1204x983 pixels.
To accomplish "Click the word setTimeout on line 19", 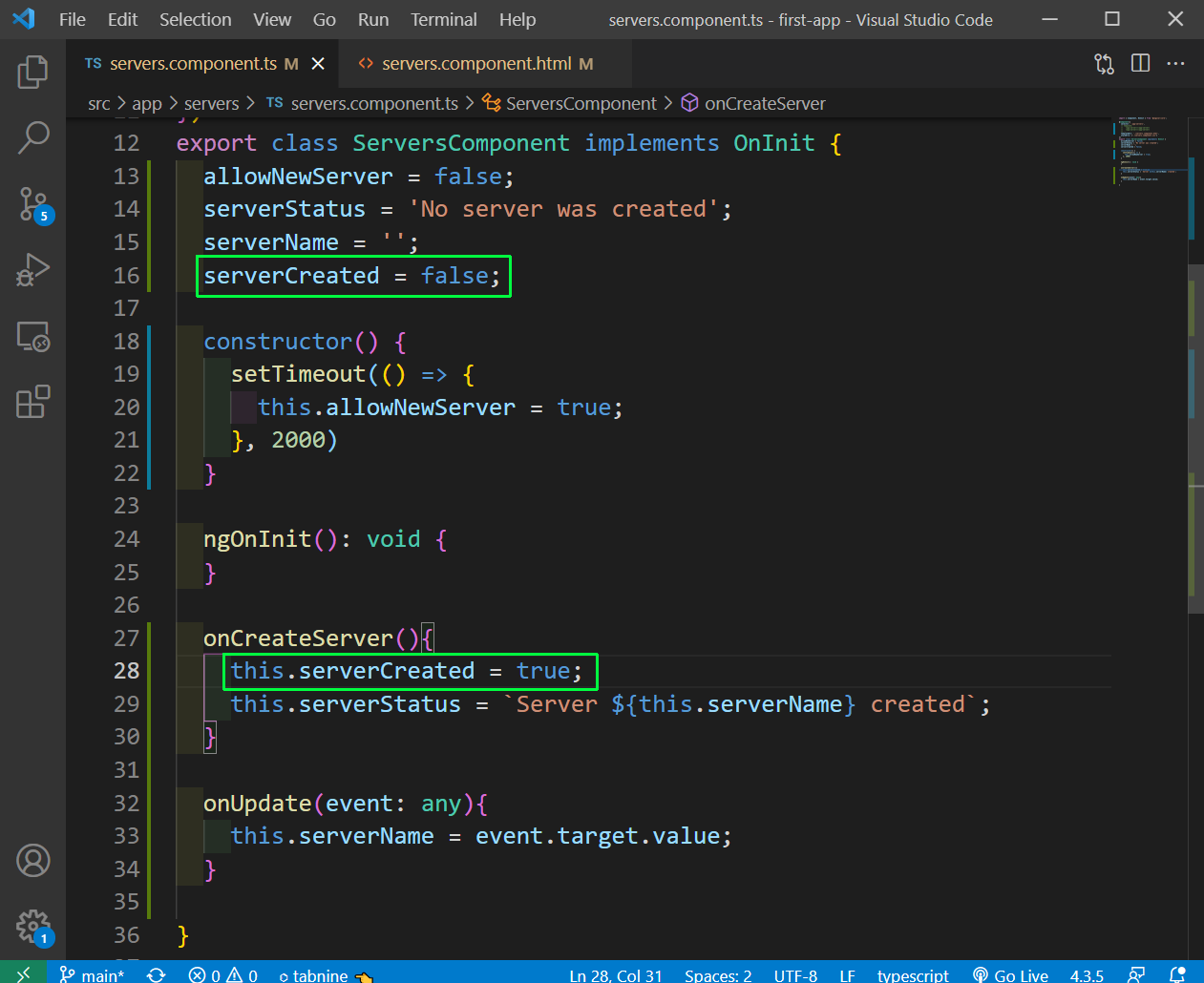I will (x=298, y=374).
